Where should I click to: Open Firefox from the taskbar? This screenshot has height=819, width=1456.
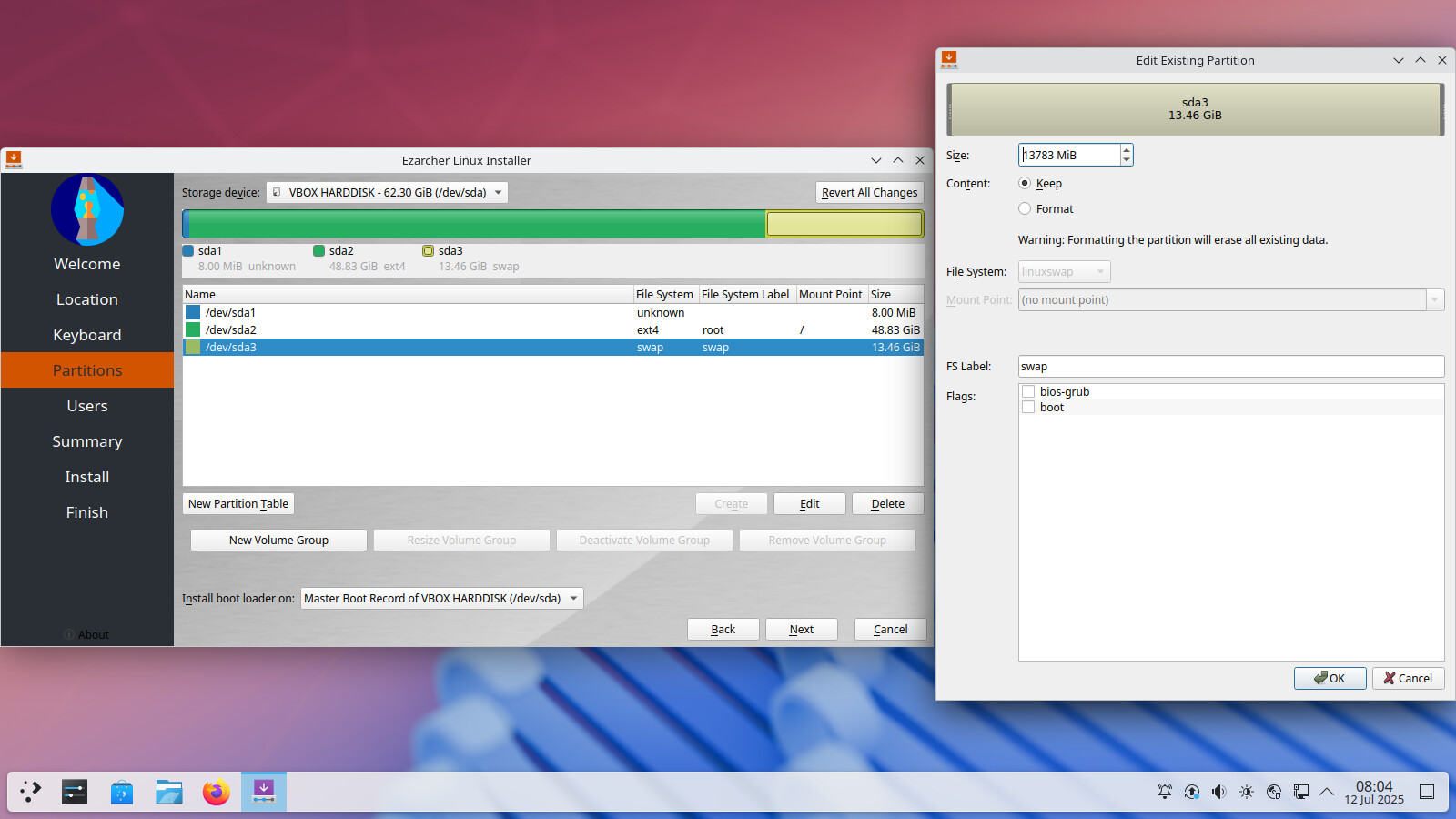coord(217,792)
